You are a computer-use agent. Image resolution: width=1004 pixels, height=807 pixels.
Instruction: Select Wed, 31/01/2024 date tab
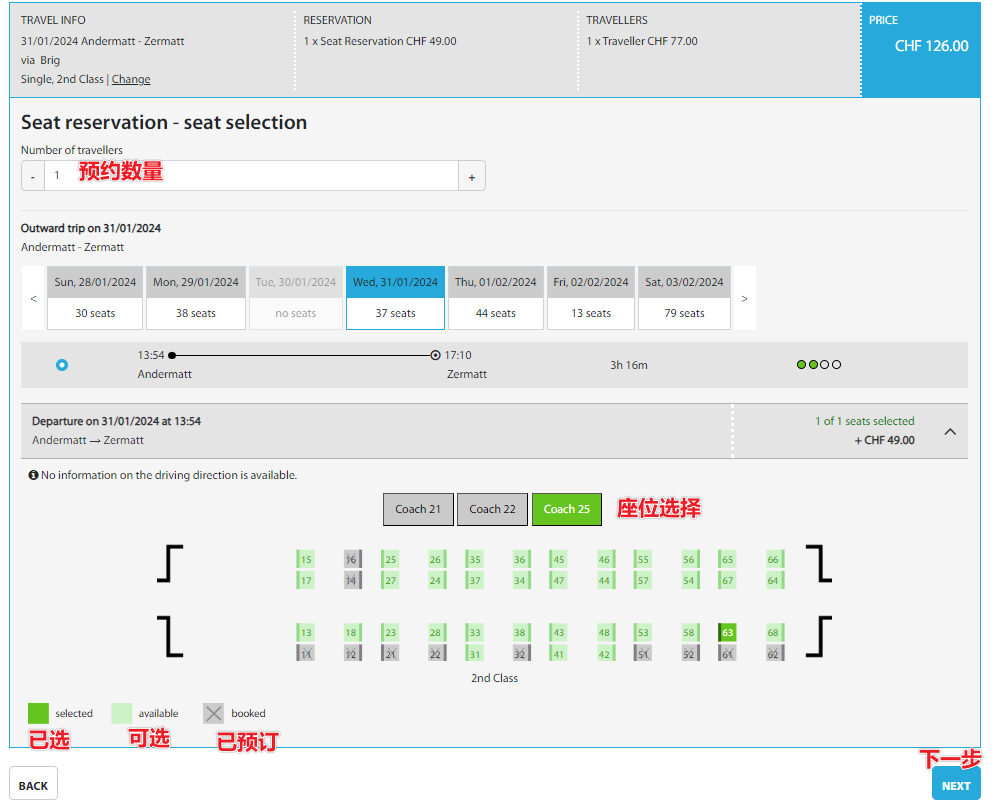395,298
